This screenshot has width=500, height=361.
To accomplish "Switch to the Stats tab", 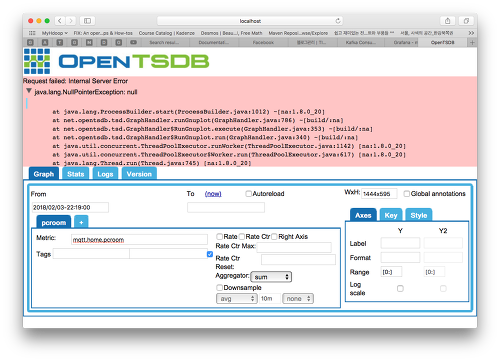I will pyautogui.click(x=76, y=174).
